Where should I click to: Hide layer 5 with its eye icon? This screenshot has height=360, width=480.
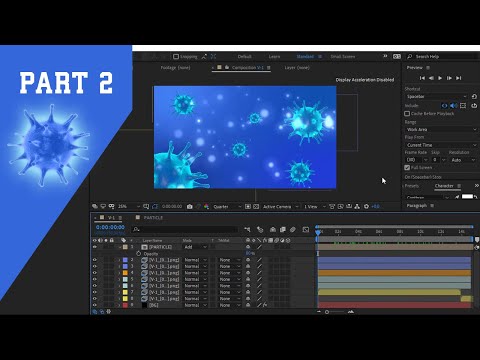pos(95,279)
